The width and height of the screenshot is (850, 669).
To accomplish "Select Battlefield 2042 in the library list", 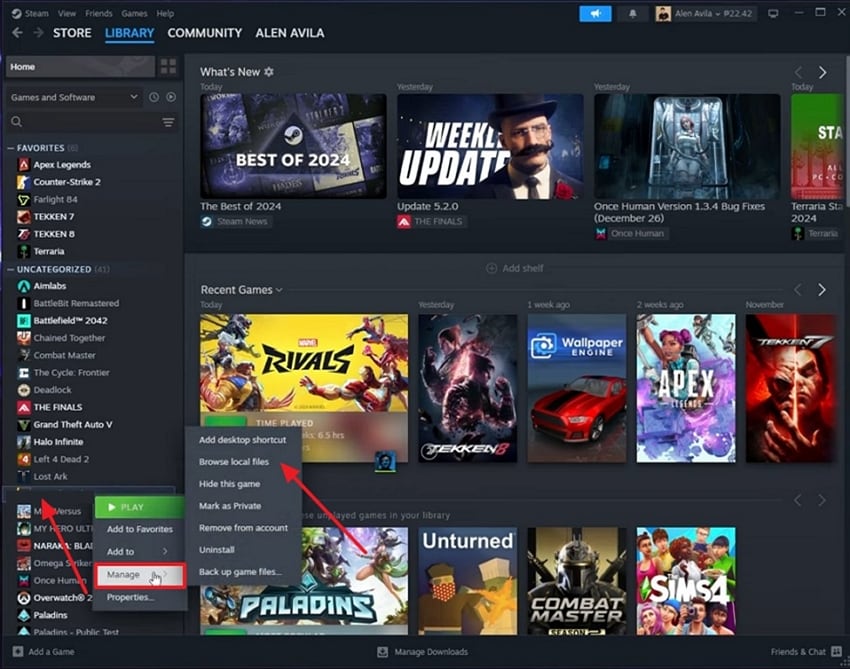I will click(x=70, y=320).
